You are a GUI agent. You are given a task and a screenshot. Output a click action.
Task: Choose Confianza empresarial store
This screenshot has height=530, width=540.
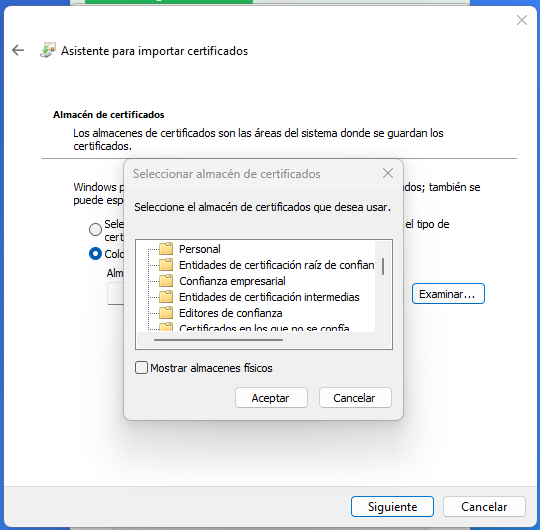click(232, 281)
